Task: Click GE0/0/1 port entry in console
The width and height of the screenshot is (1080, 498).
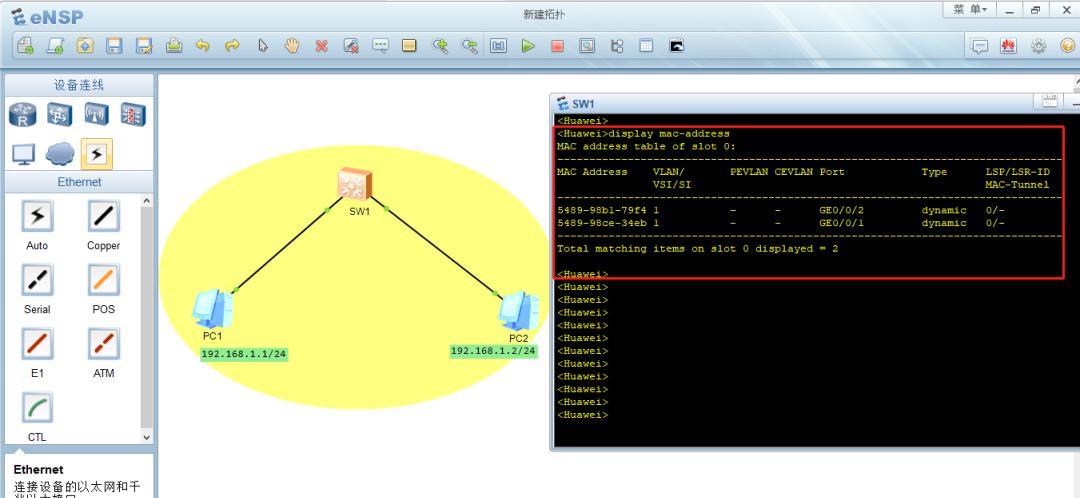Action: (x=841, y=223)
